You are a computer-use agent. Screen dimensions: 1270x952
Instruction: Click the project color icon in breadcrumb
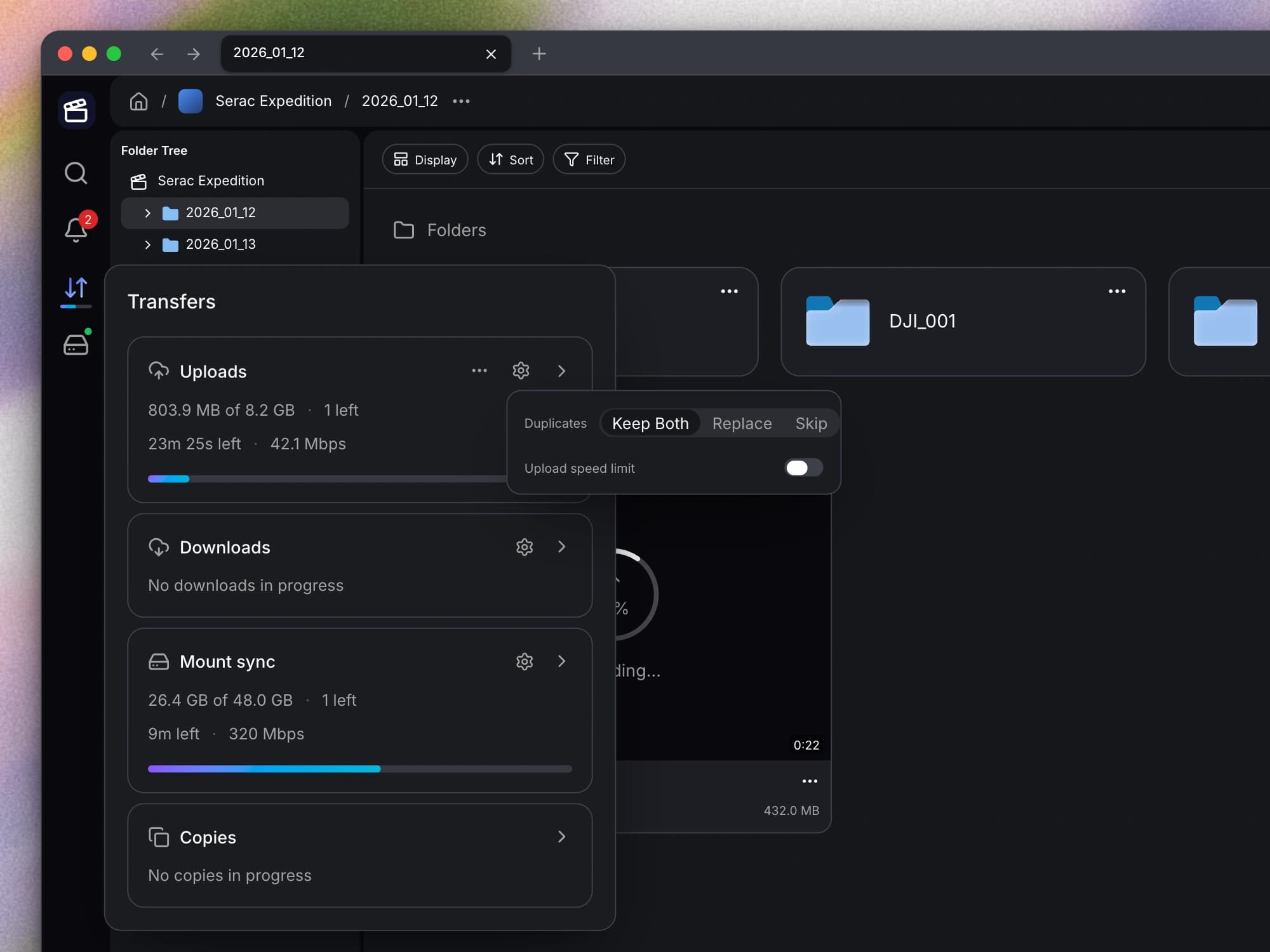coord(190,101)
